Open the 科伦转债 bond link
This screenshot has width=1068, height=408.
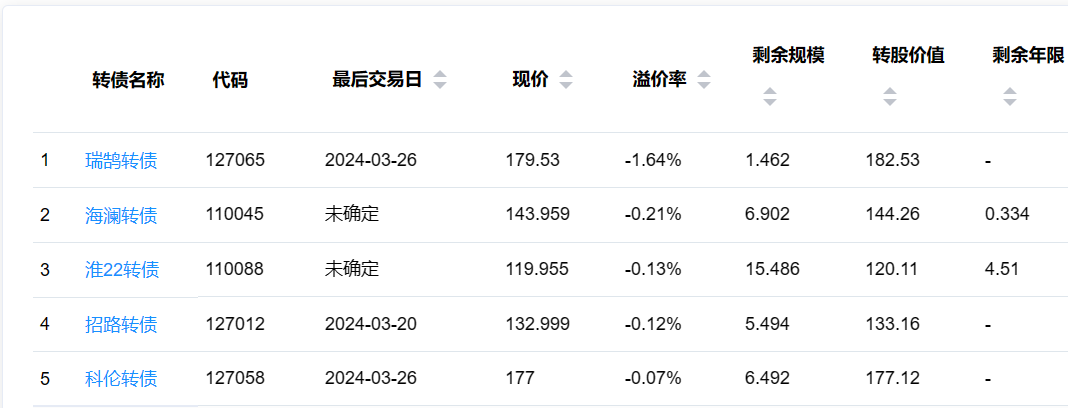coord(121,379)
